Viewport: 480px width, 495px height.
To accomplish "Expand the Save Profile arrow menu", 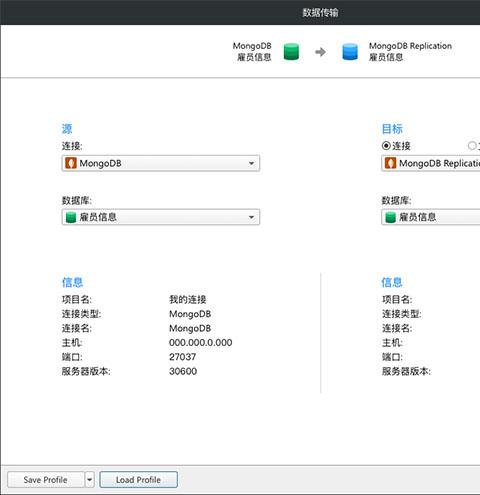I will click(x=89, y=480).
